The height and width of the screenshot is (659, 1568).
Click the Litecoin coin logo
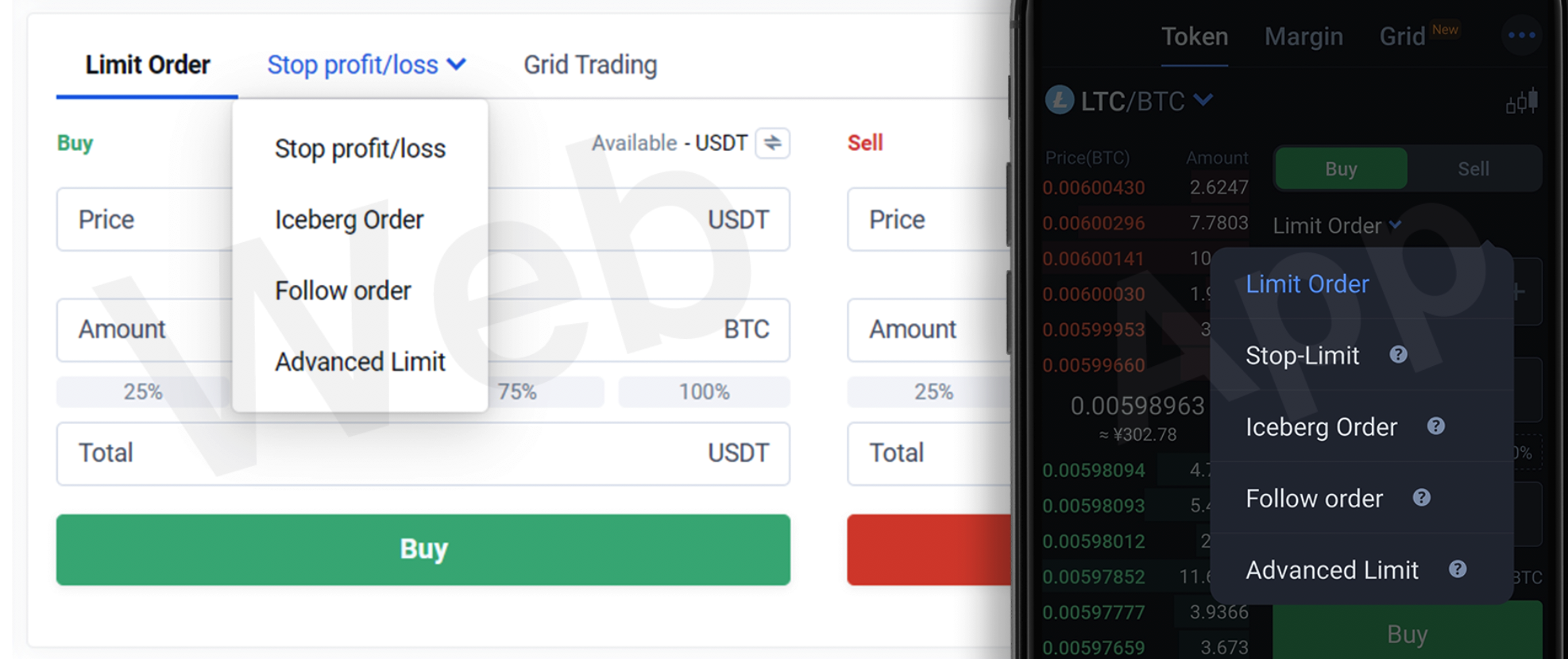click(x=1060, y=101)
